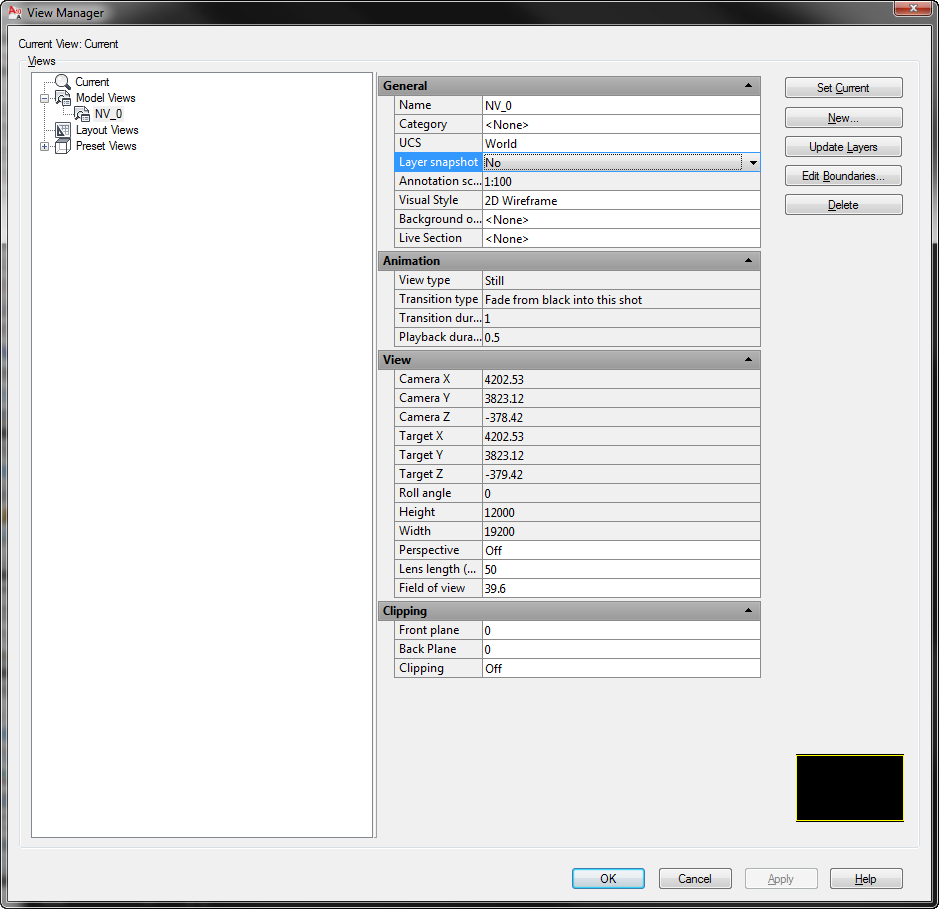Click the Update Layers button
Image resolution: width=939 pixels, height=909 pixels.
[x=843, y=147]
